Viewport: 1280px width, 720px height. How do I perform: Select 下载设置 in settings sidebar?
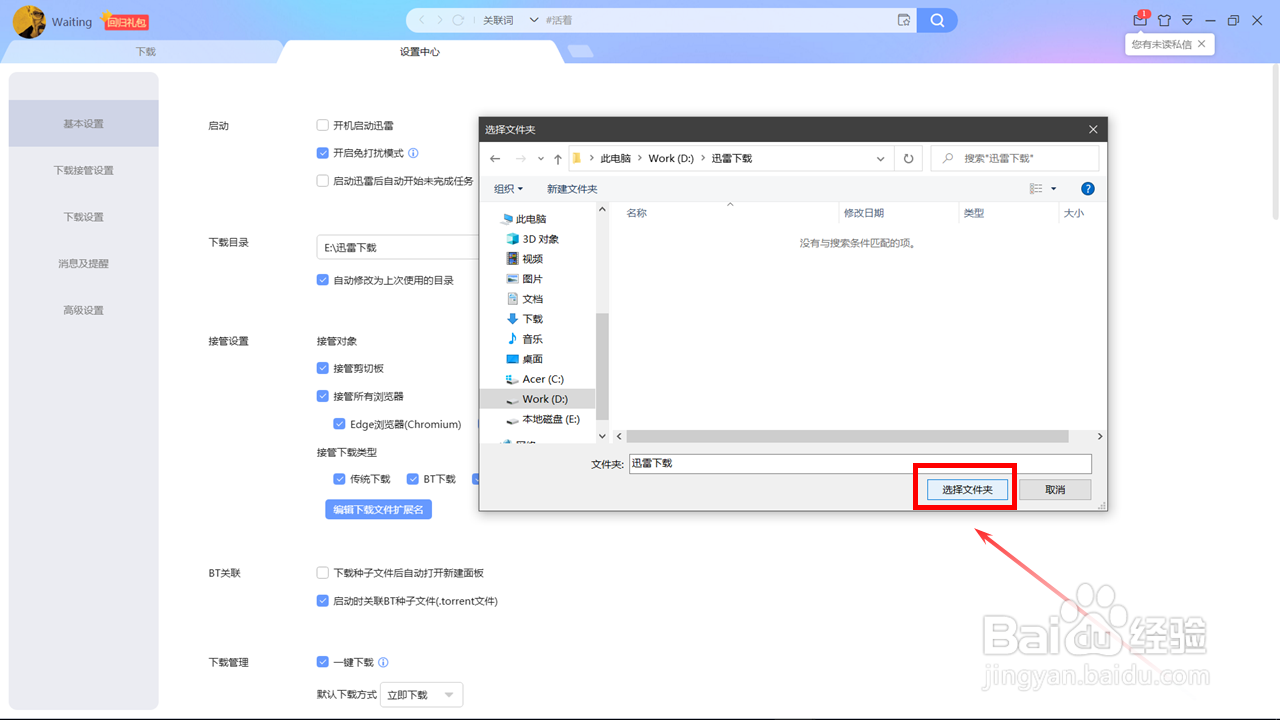(x=84, y=217)
